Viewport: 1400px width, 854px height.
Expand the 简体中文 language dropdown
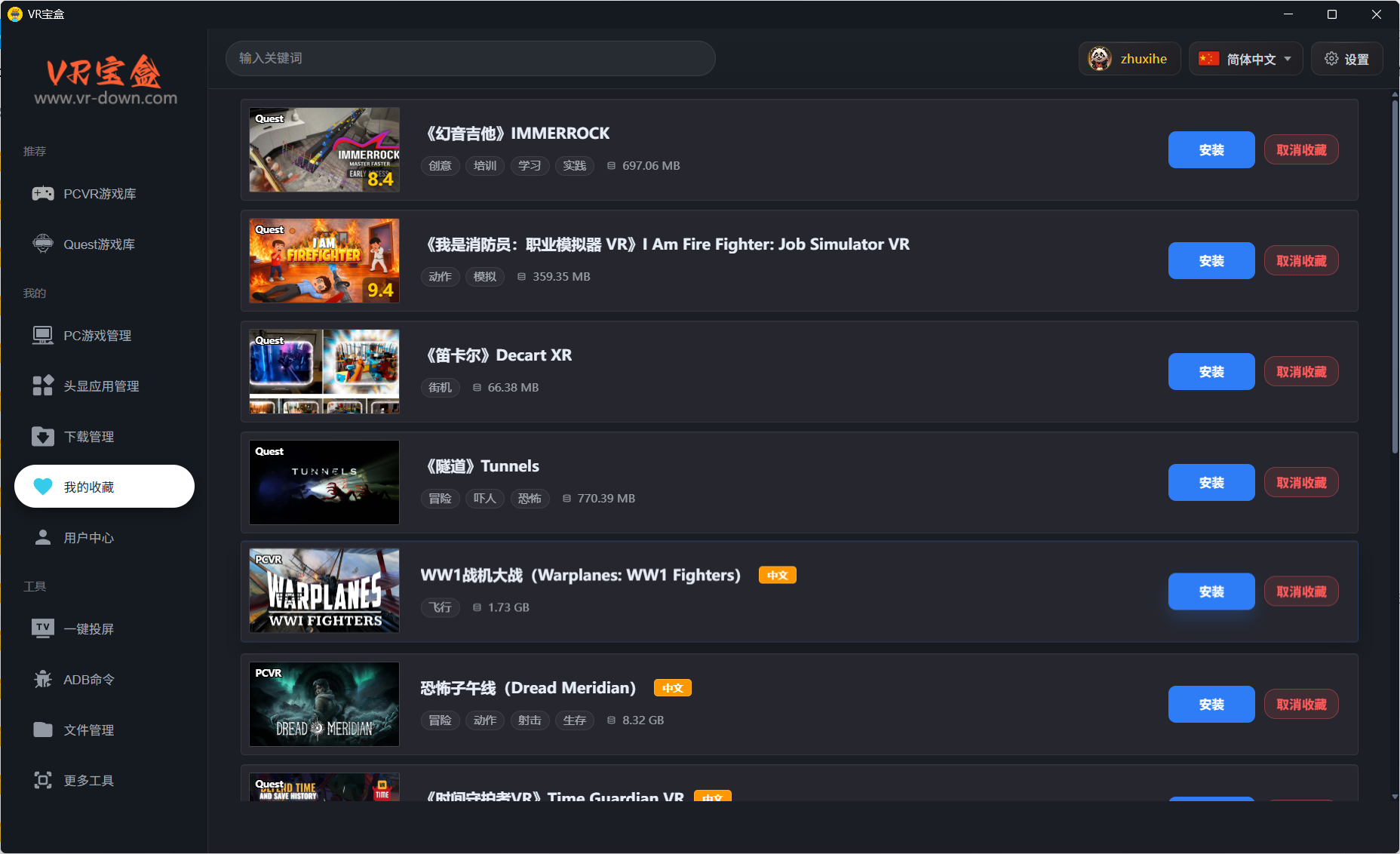(x=1245, y=58)
